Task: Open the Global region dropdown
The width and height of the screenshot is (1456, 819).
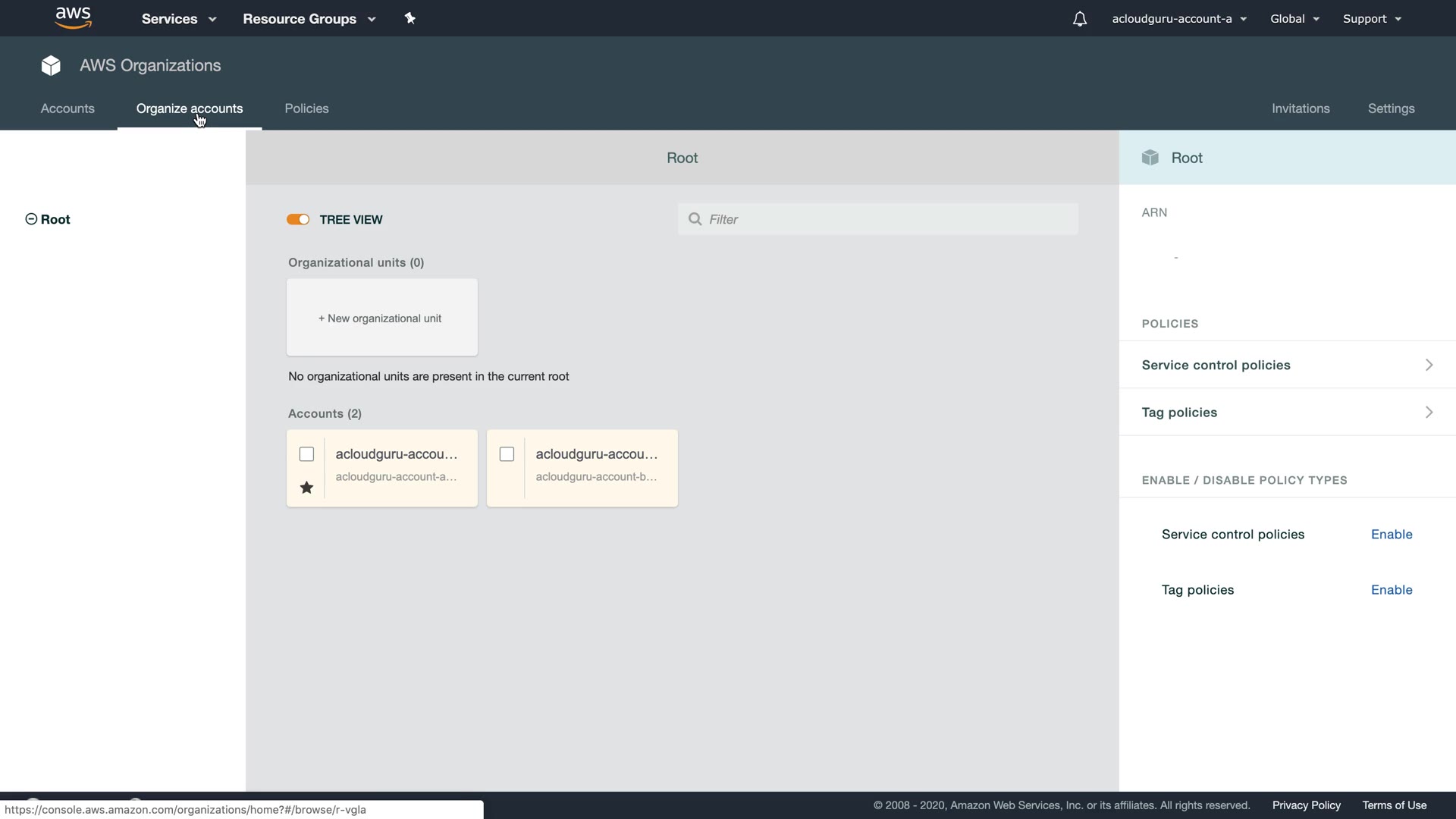Action: [1294, 19]
